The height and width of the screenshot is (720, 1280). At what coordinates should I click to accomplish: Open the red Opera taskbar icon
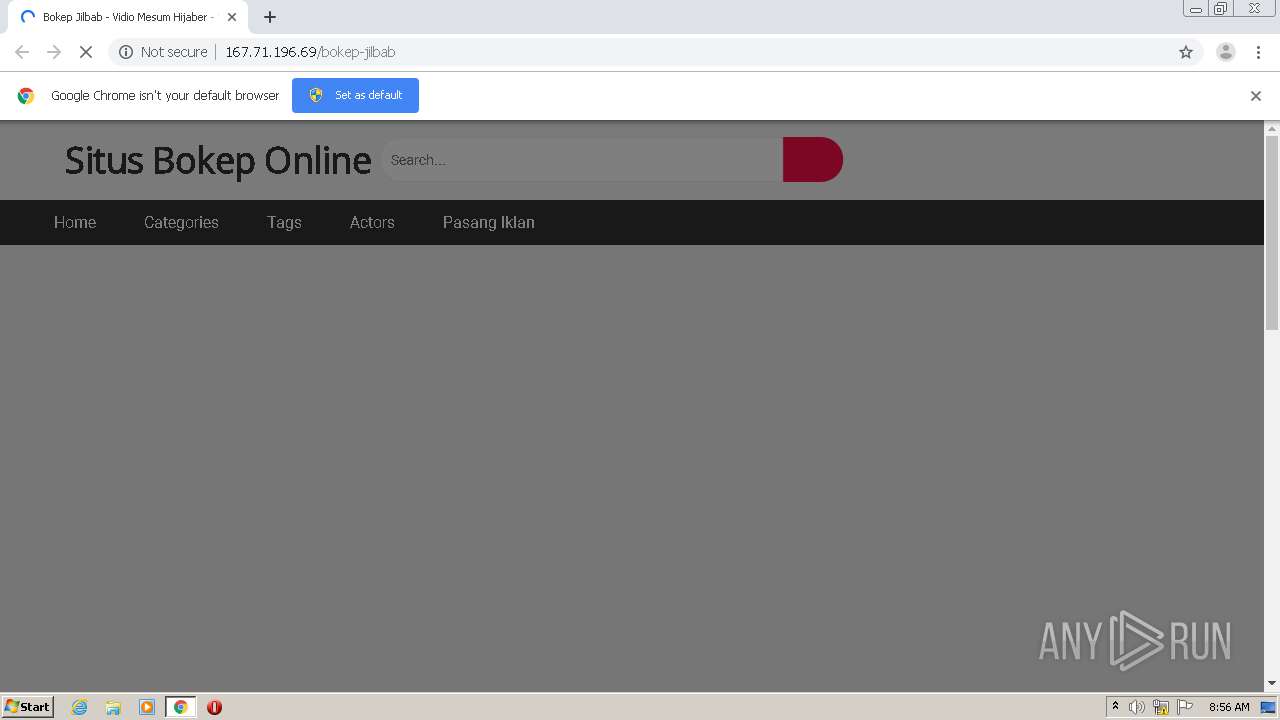tap(214, 707)
